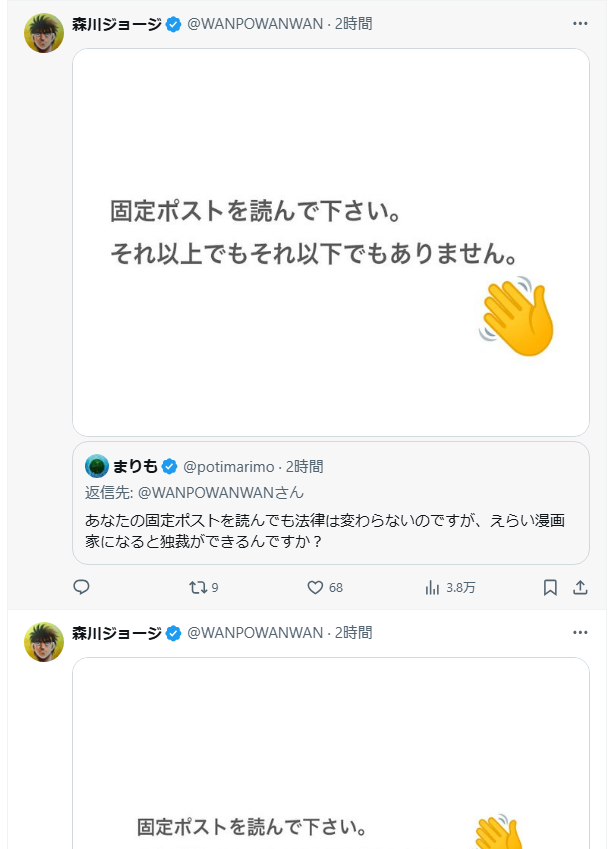Open 森川ジョージ display name on first post
Screen dimensions: 612x849
tap(116, 23)
